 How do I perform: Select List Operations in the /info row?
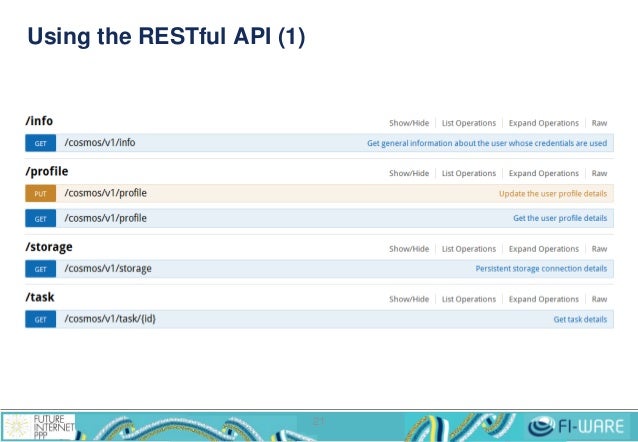pyautogui.click(x=469, y=123)
